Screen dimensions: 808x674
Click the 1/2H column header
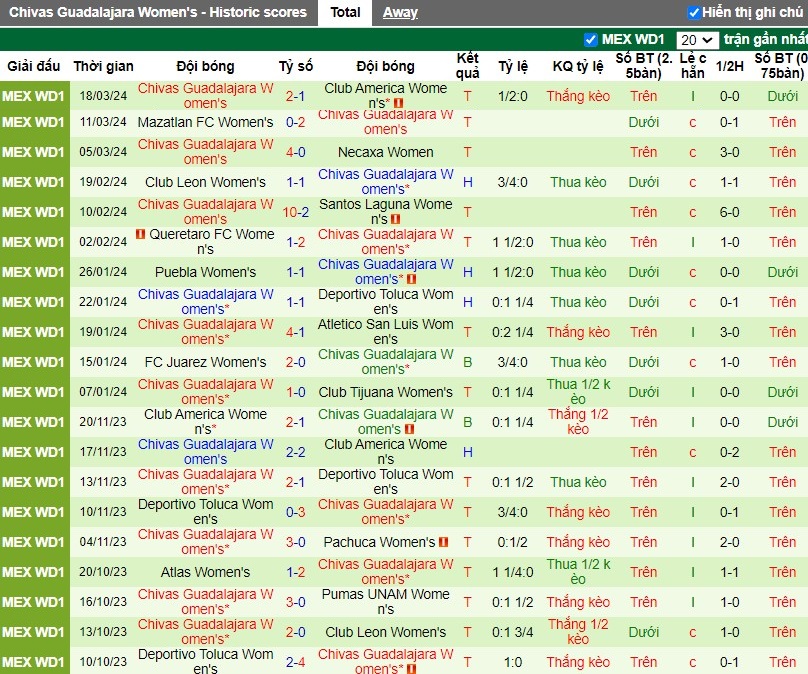pos(730,66)
